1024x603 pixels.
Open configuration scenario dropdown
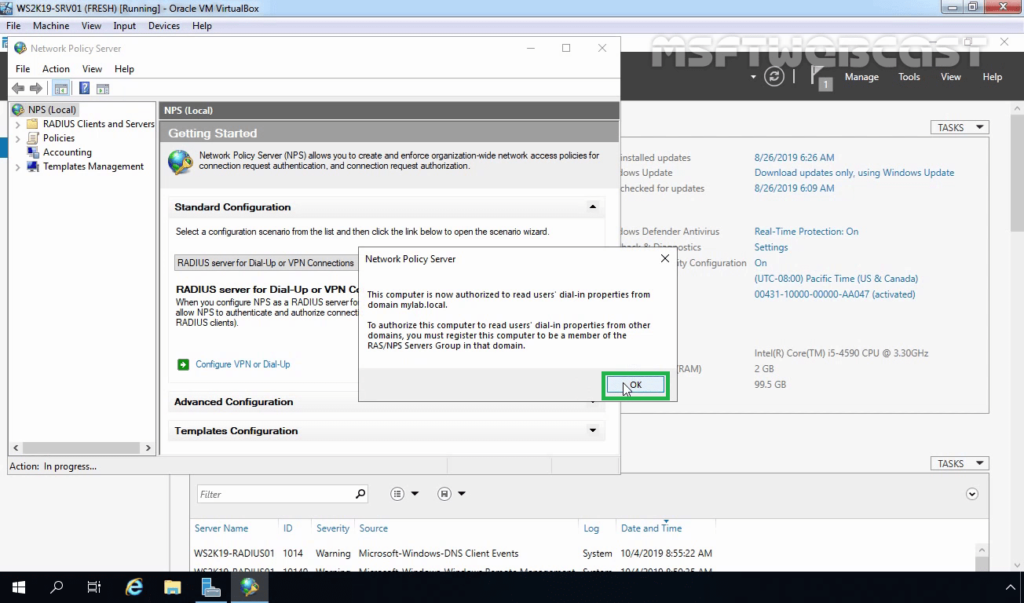(x=266, y=263)
